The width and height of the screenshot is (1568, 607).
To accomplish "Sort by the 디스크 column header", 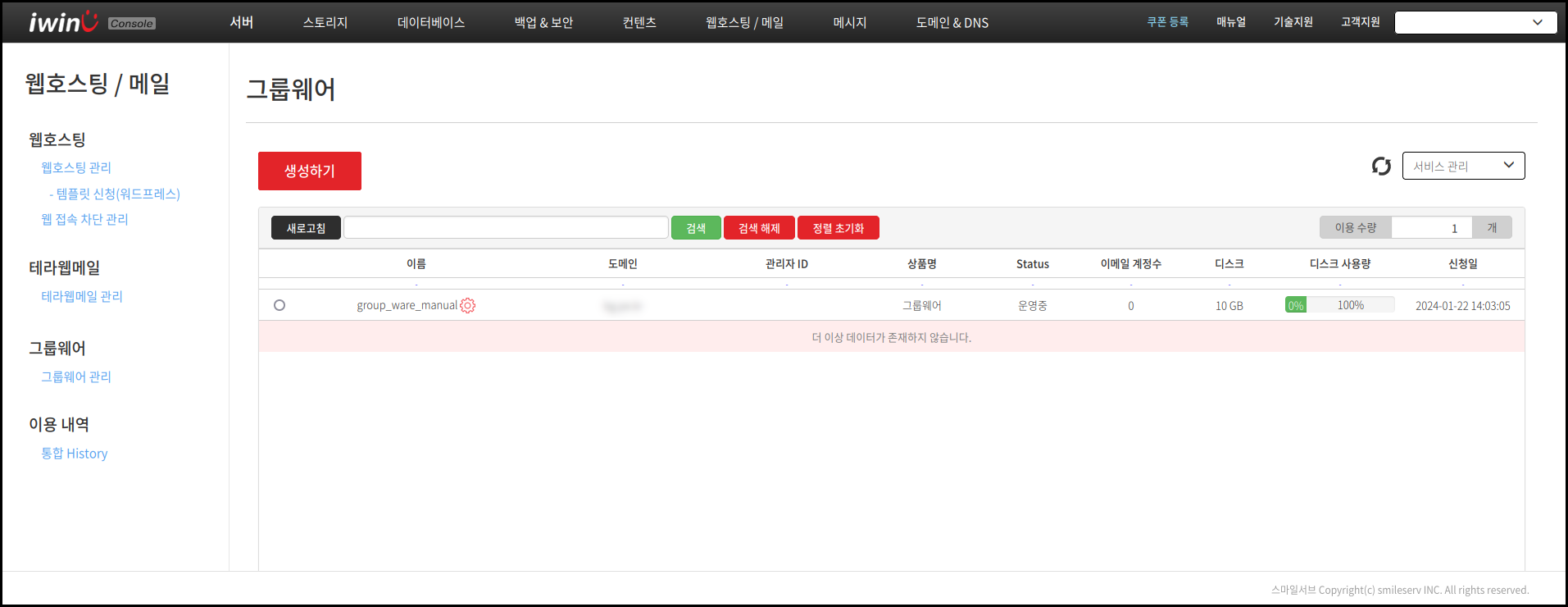I will [1229, 263].
